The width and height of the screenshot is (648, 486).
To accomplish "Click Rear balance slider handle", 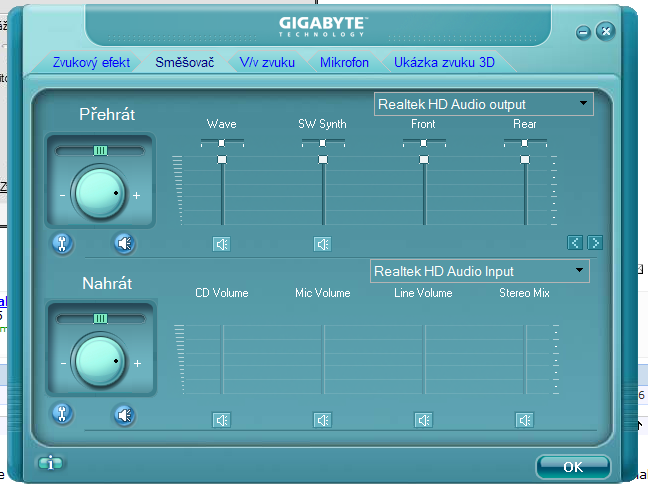I will pyautogui.click(x=524, y=143).
